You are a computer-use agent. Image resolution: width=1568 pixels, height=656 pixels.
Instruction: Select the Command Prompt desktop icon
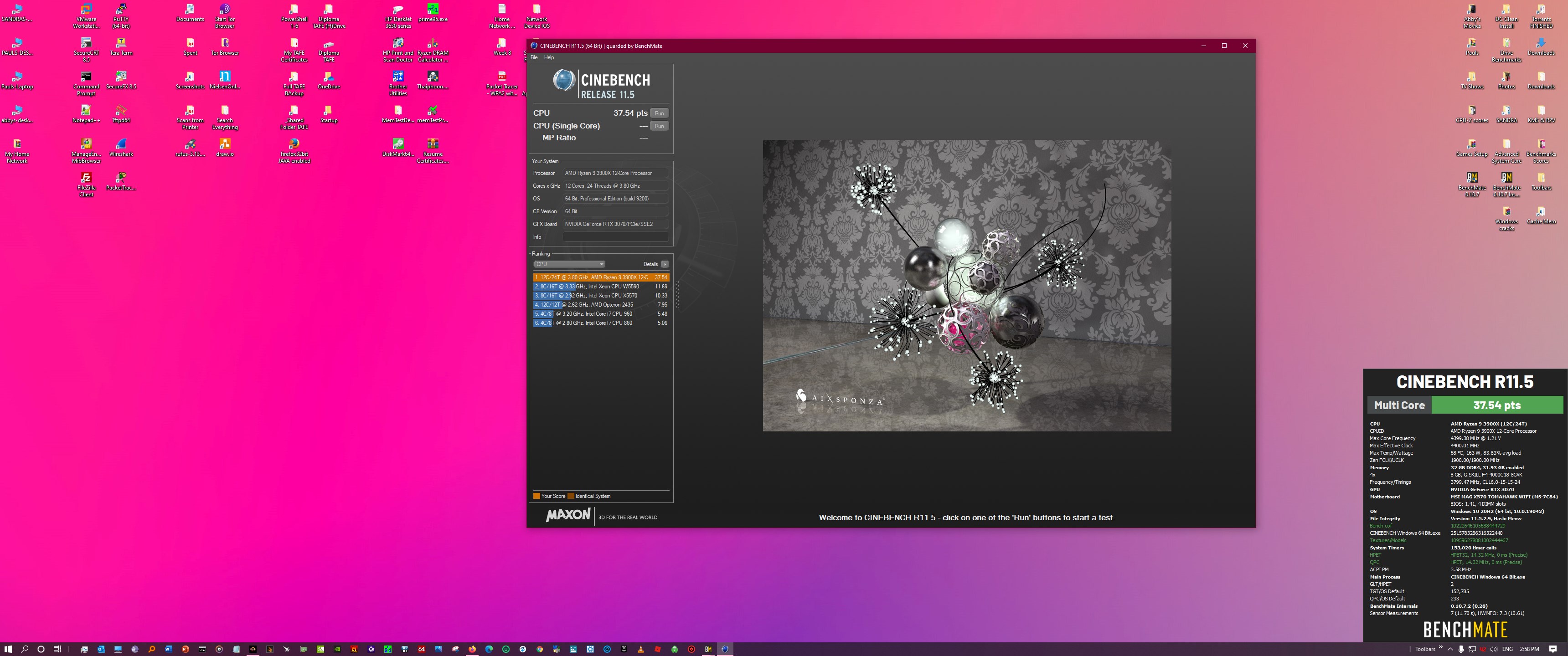click(x=87, y=84)
